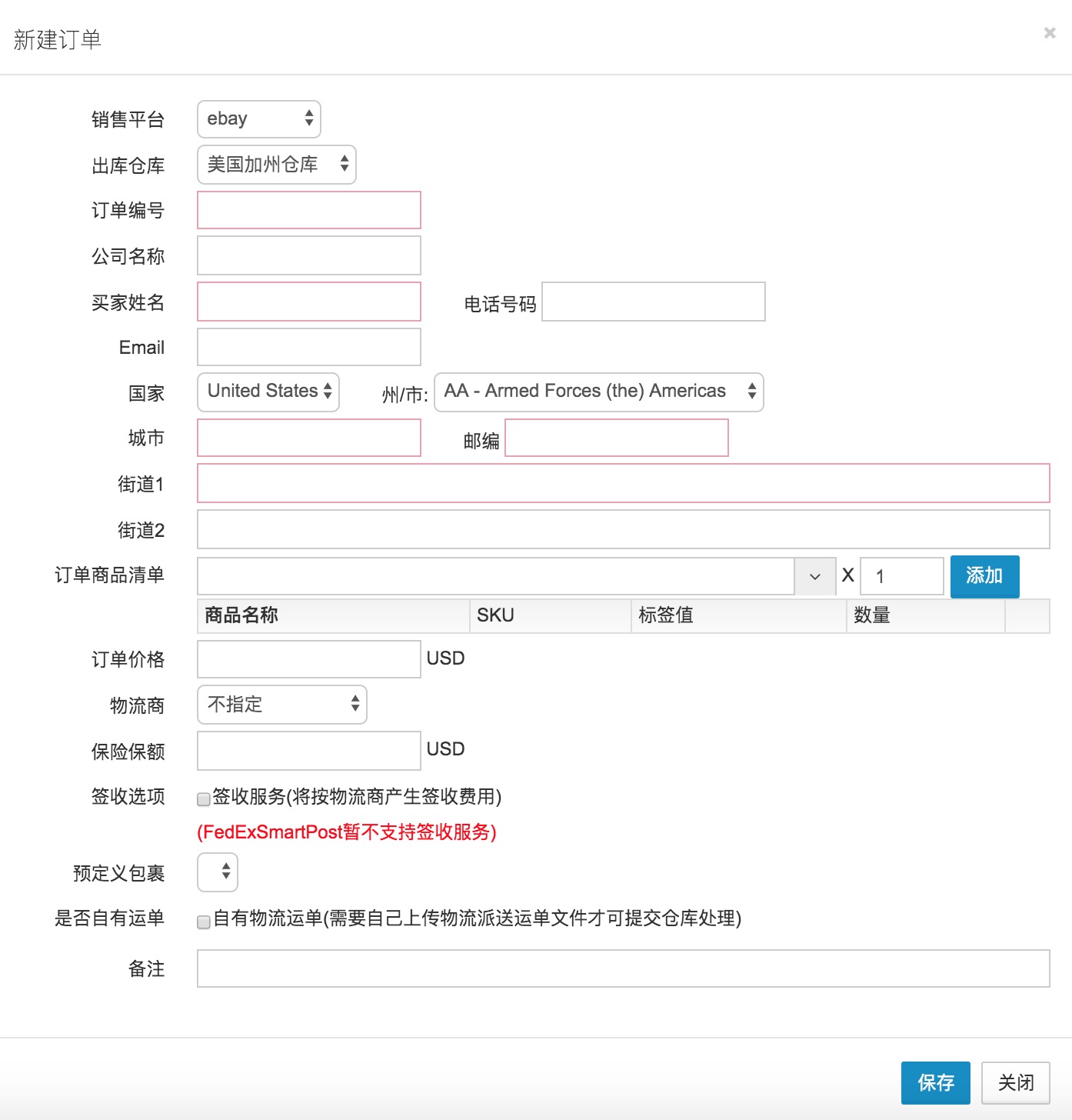Check the 自有物流运单 own waybill checkbox

coord(204,921)
